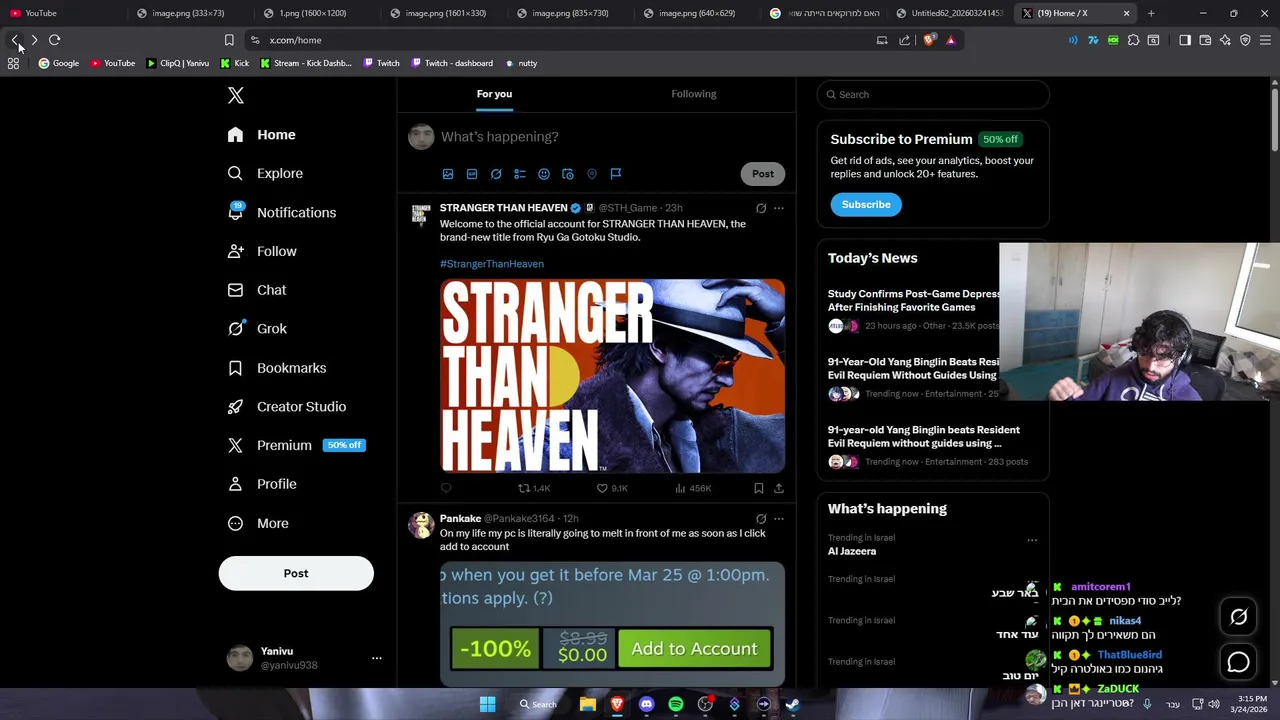Repost the STRANGER THAN HEAVEN post
This screenshot has height=720, width=1280.
[534, 488]
